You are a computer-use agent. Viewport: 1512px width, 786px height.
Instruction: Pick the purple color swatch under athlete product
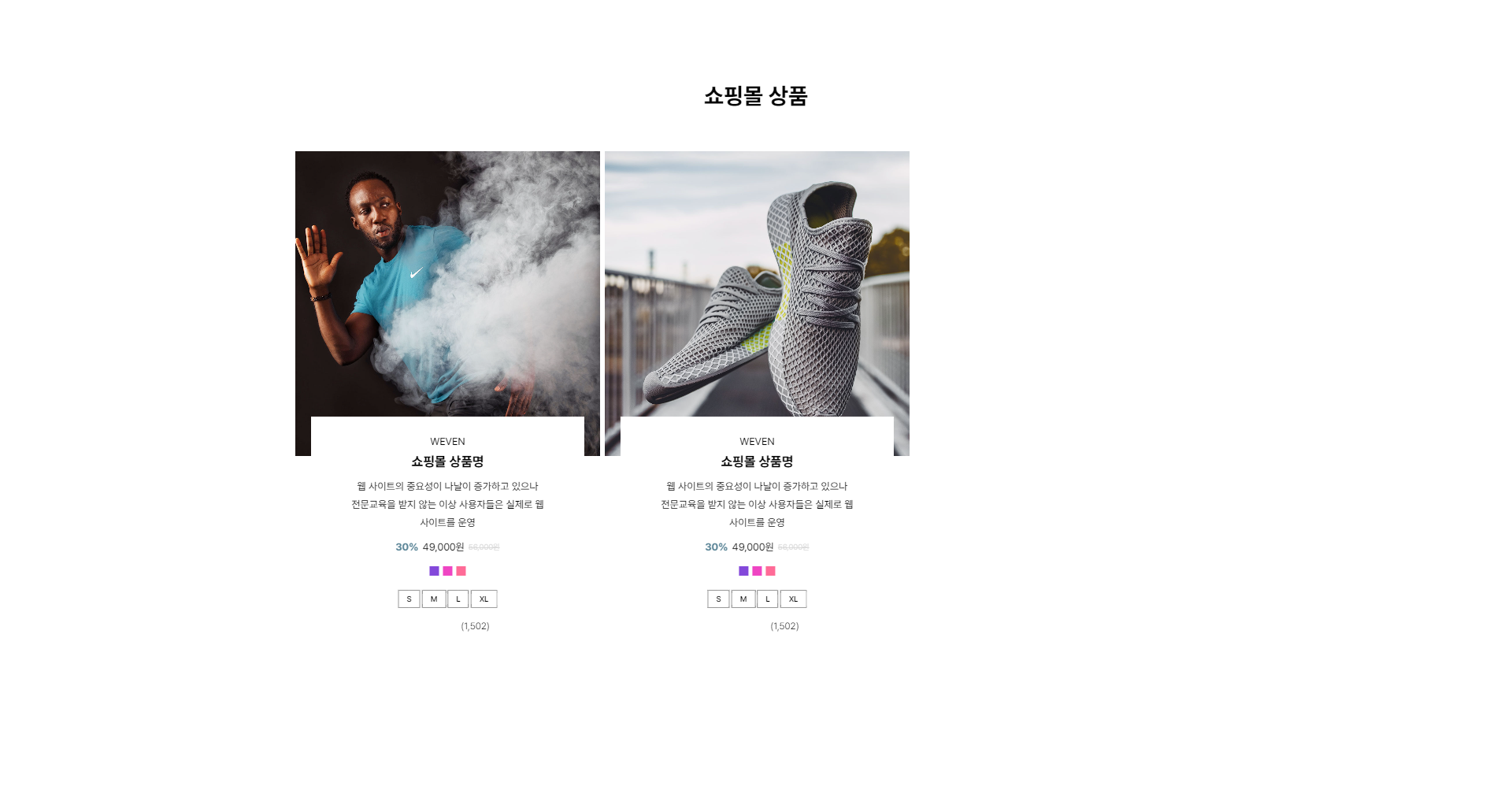[x=434, y=571]
